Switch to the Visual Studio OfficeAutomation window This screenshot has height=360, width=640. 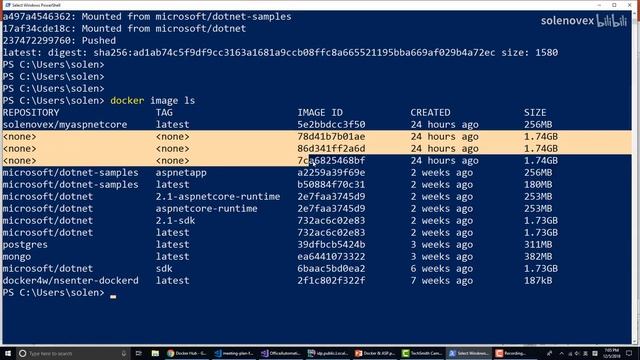[x=282, y=353]
